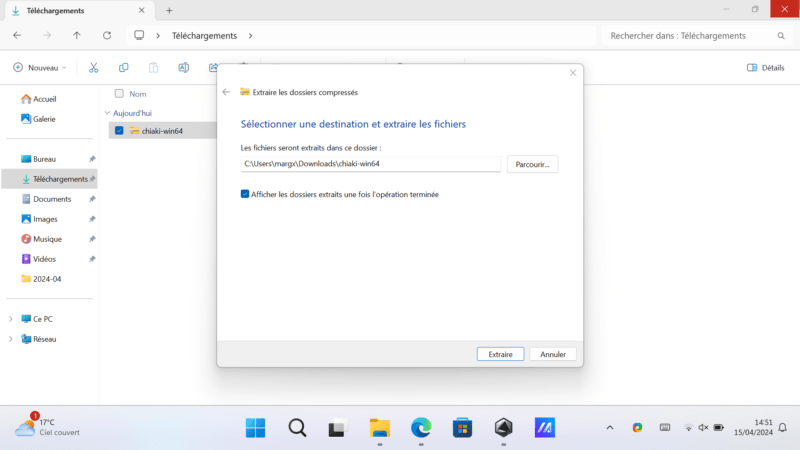The height and width of the screenshot is (450, 800).
Task: Open a new tab with plus button
Action: tap(169, 10)
